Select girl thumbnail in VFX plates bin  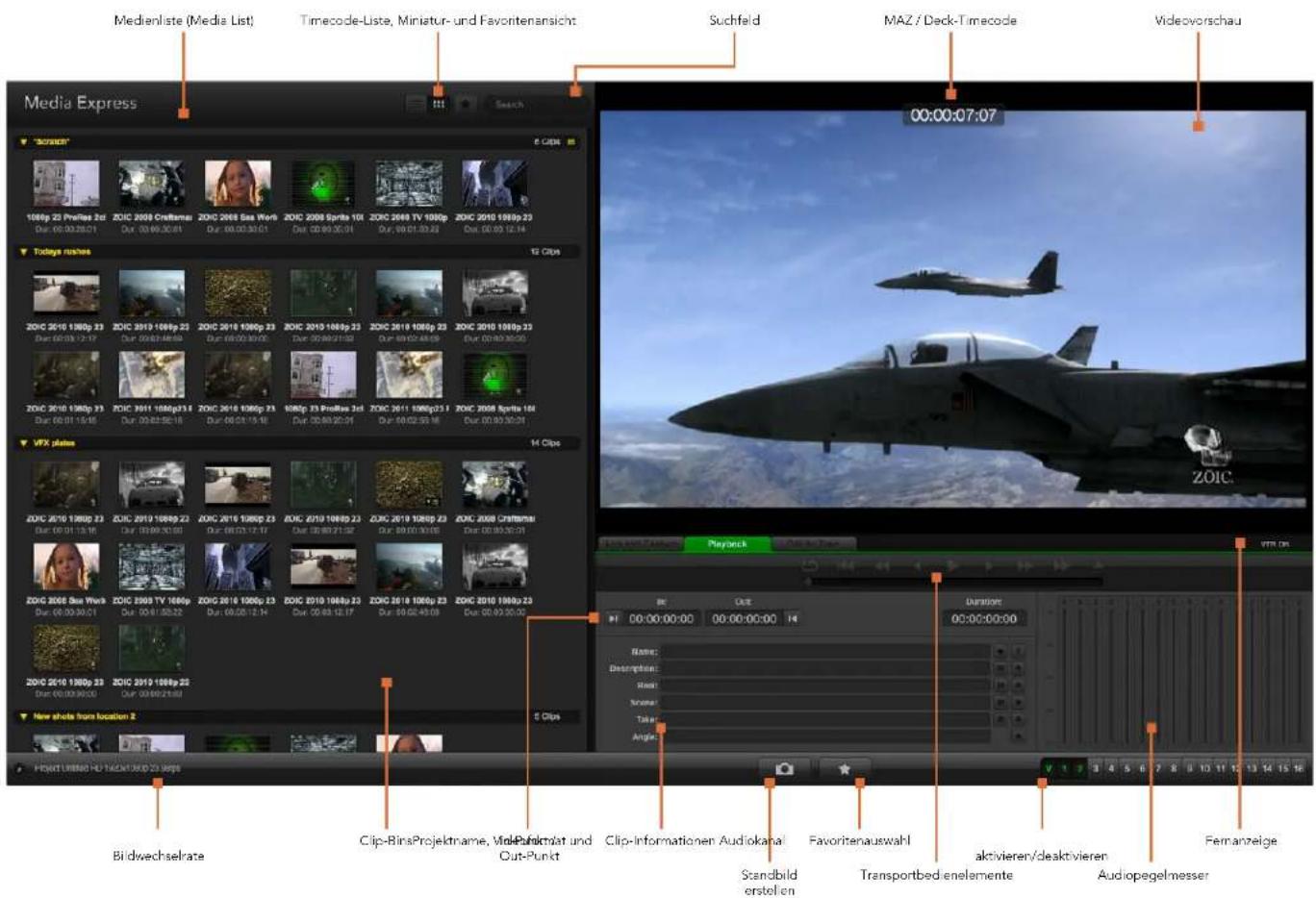(65, 567)
